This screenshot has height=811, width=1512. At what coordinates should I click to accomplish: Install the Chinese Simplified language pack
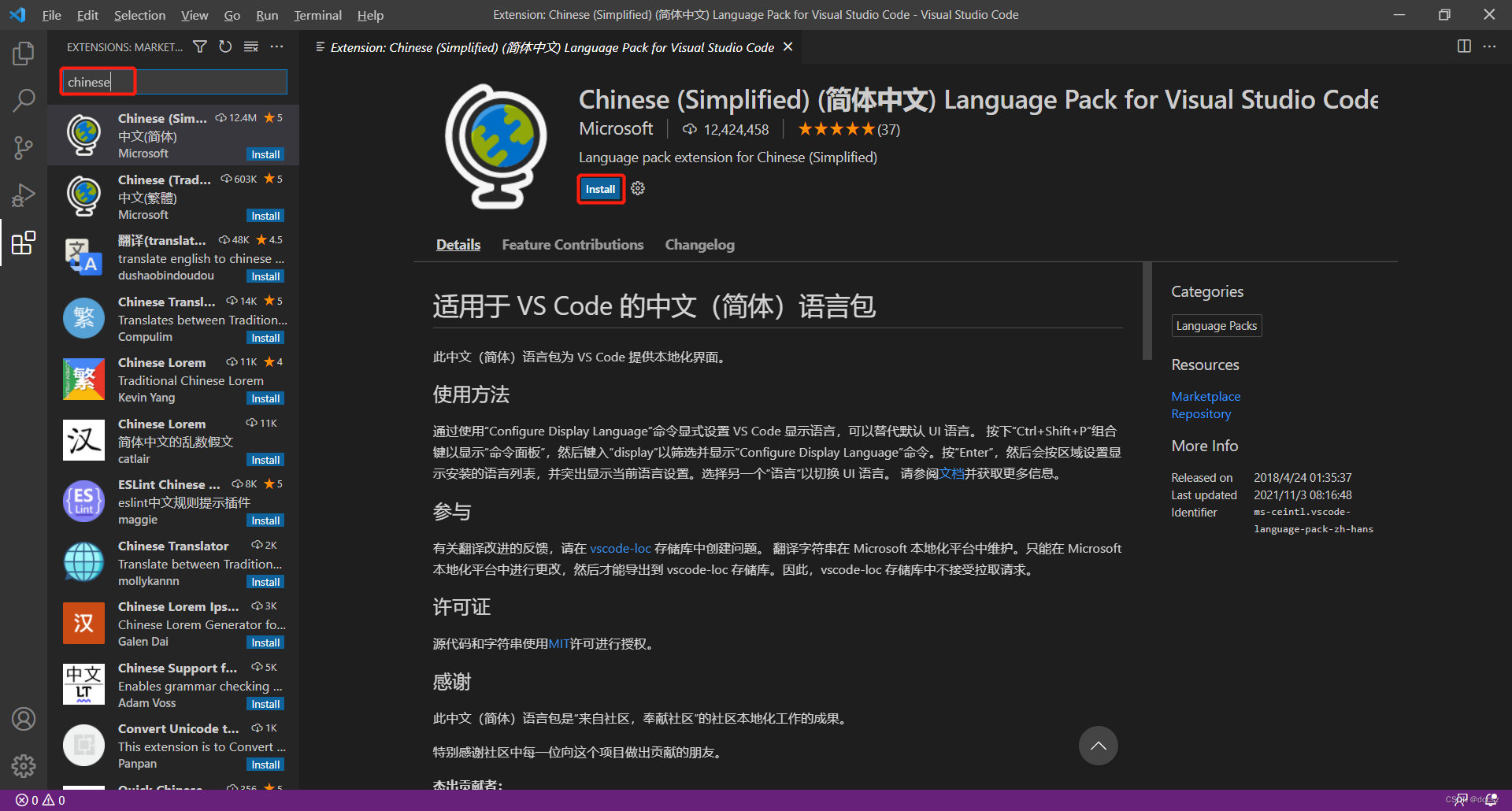tap(601, 189)
